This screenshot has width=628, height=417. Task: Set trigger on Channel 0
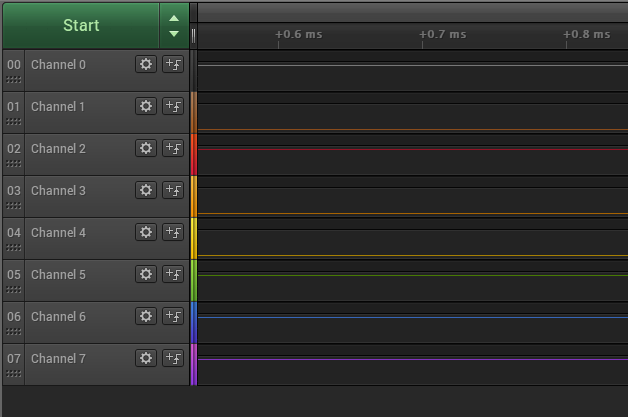173,64
